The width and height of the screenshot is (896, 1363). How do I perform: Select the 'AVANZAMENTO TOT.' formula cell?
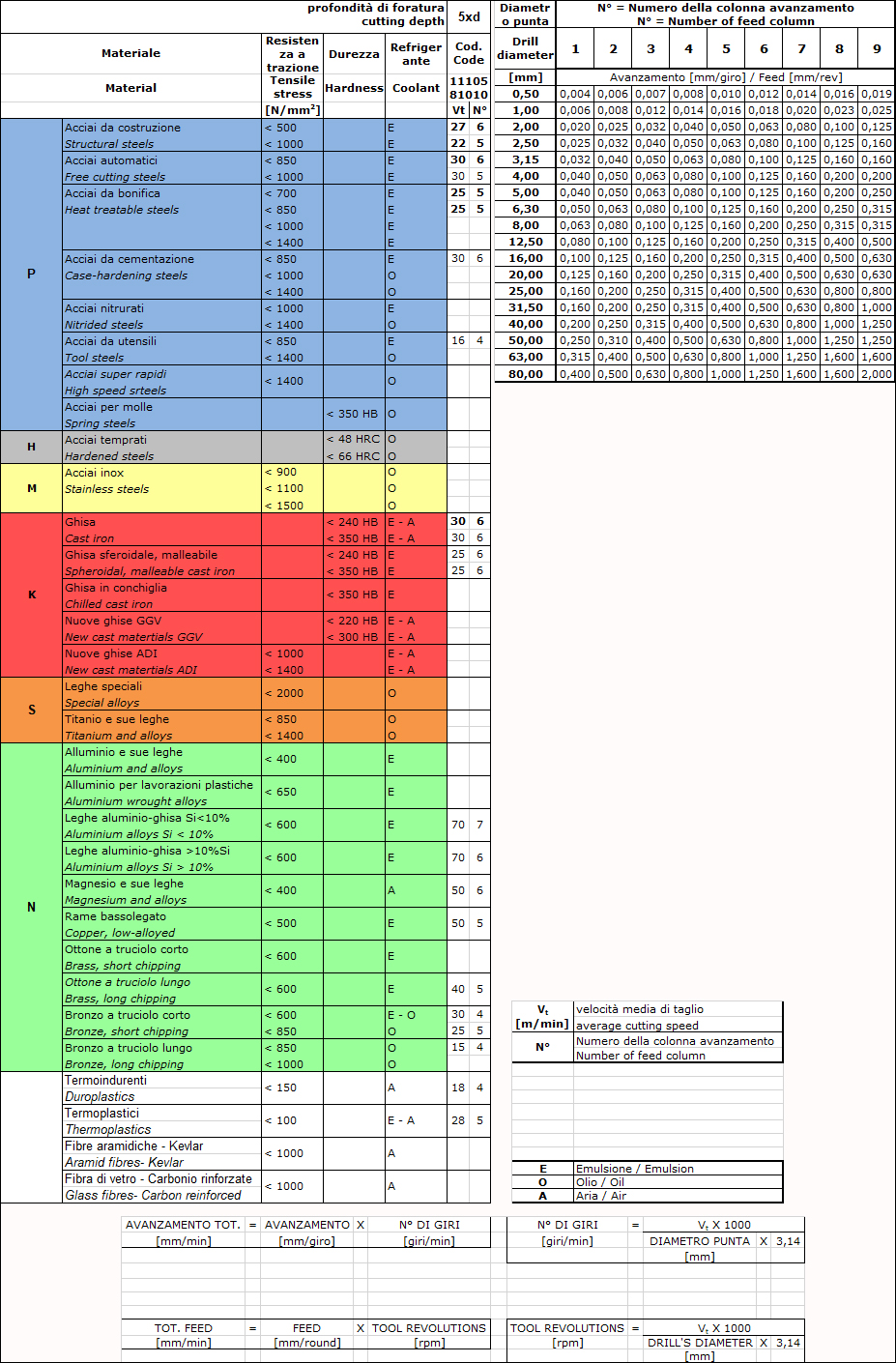tap(184, 1225)
